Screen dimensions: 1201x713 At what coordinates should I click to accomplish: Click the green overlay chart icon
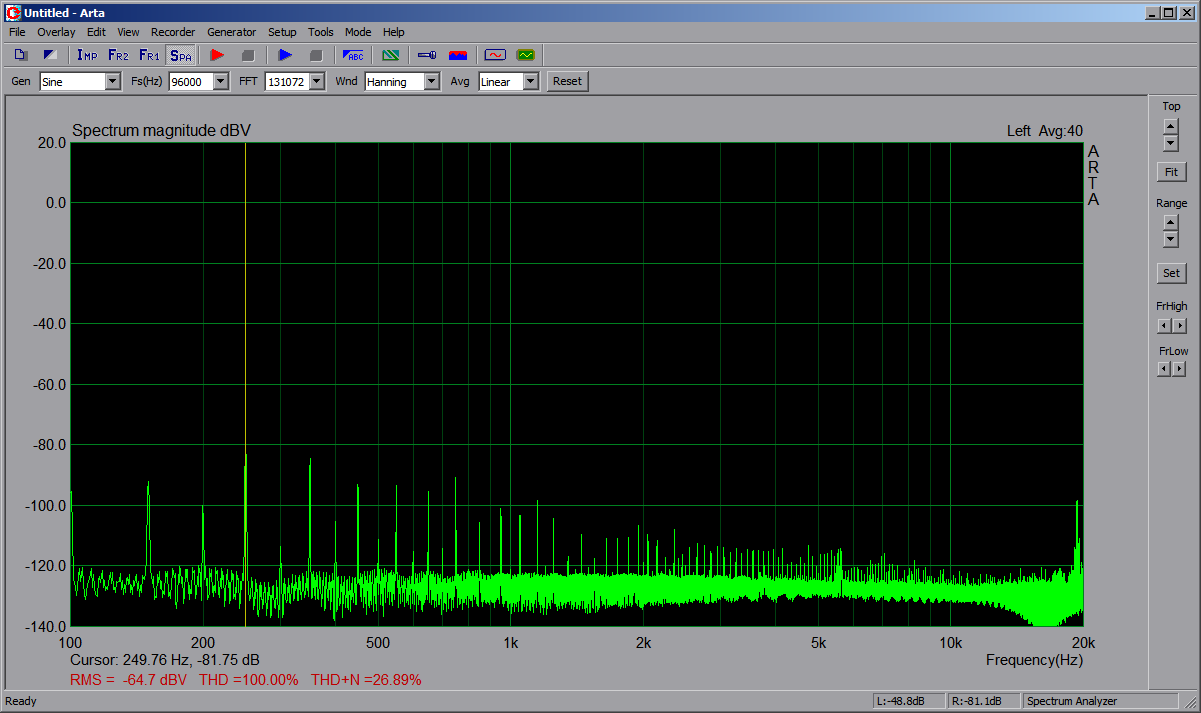click(390, 55)
